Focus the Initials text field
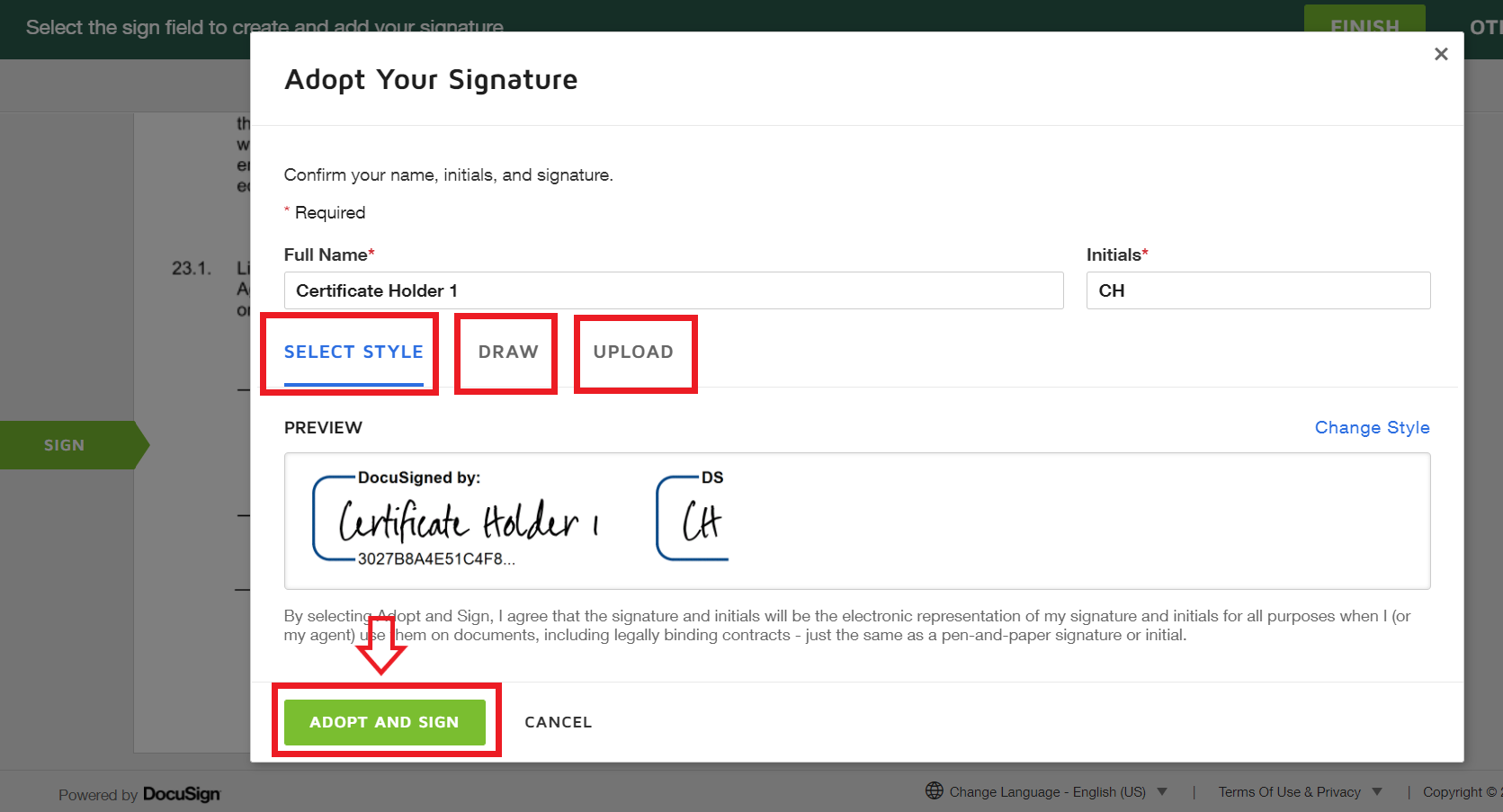The width and height of the screenshot is (1503, 812). point(1257,290)
